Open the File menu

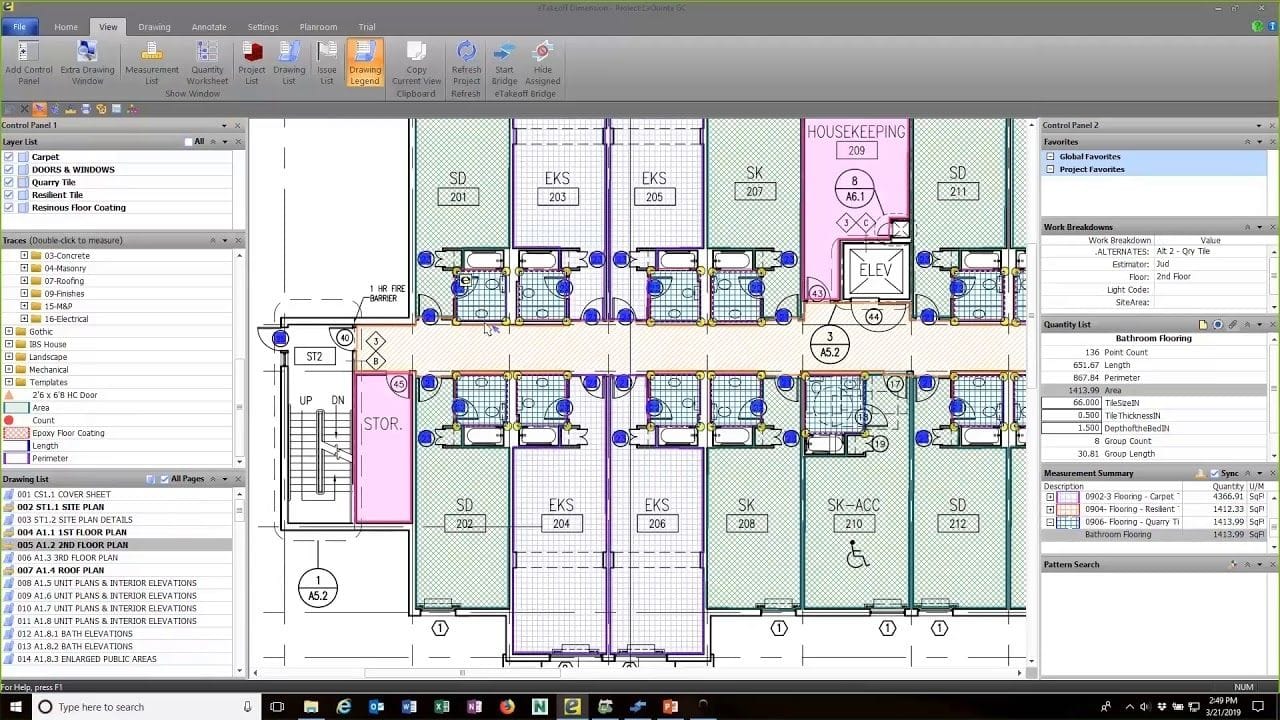tap(19, 27)
